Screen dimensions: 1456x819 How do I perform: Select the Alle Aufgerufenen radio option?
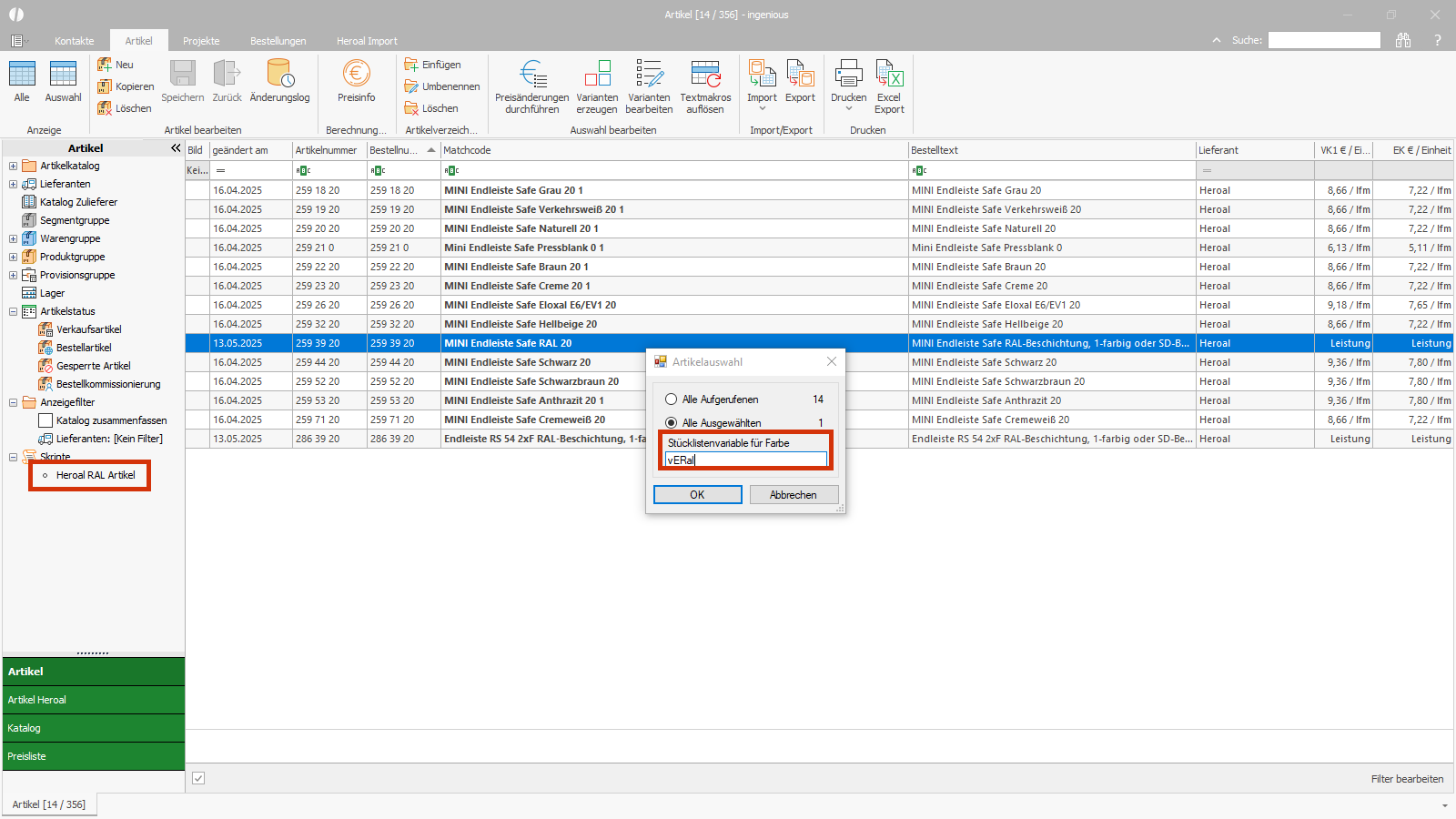672,399
